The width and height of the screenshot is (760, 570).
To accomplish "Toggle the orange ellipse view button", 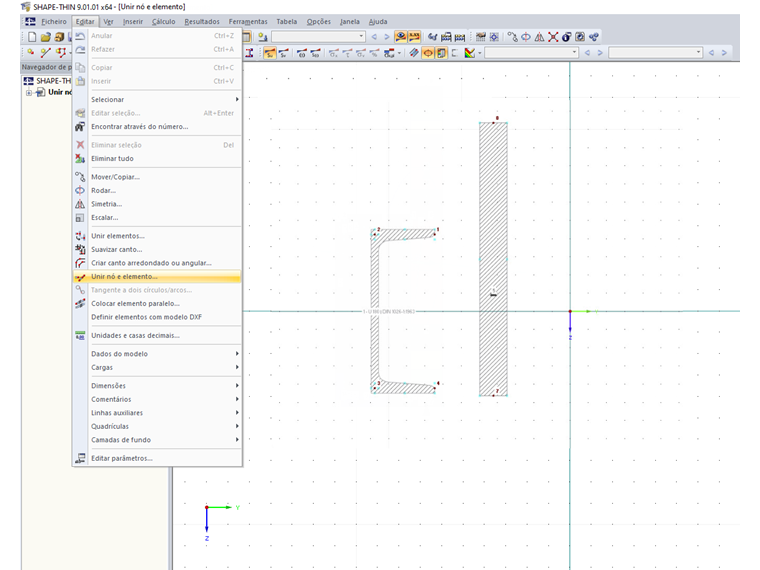I will click(428, 53).
